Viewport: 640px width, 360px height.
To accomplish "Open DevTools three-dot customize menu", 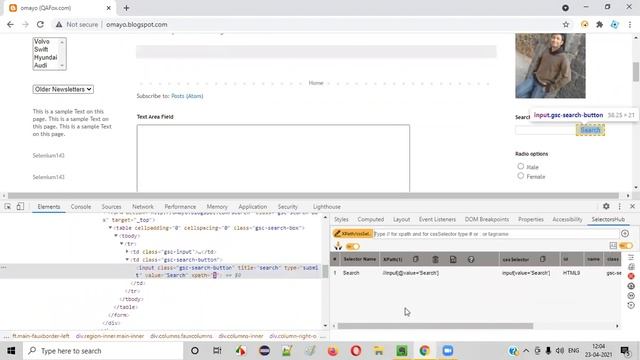I will [620, 207].
